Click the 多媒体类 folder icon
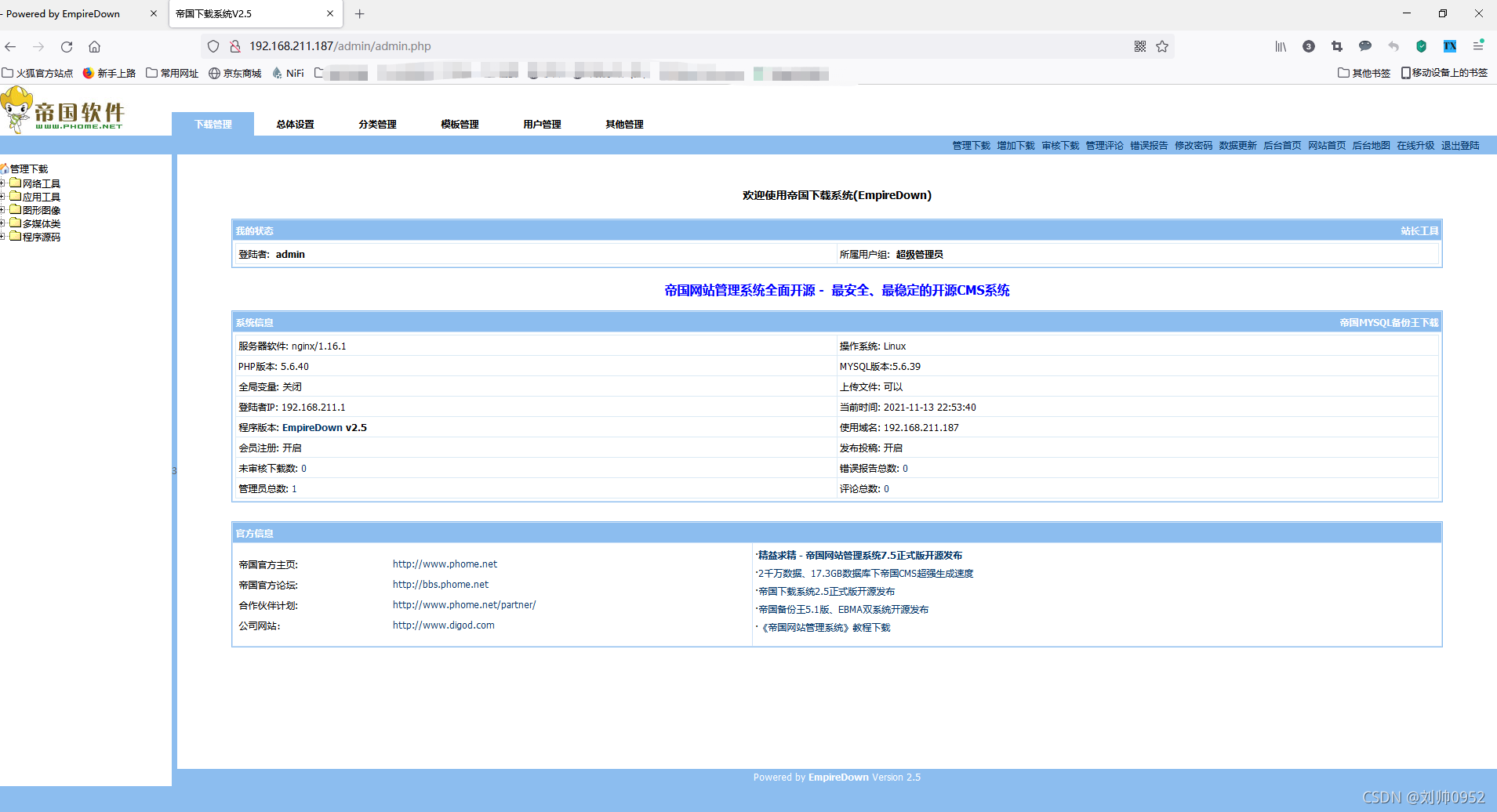 [x=15, y=223]
